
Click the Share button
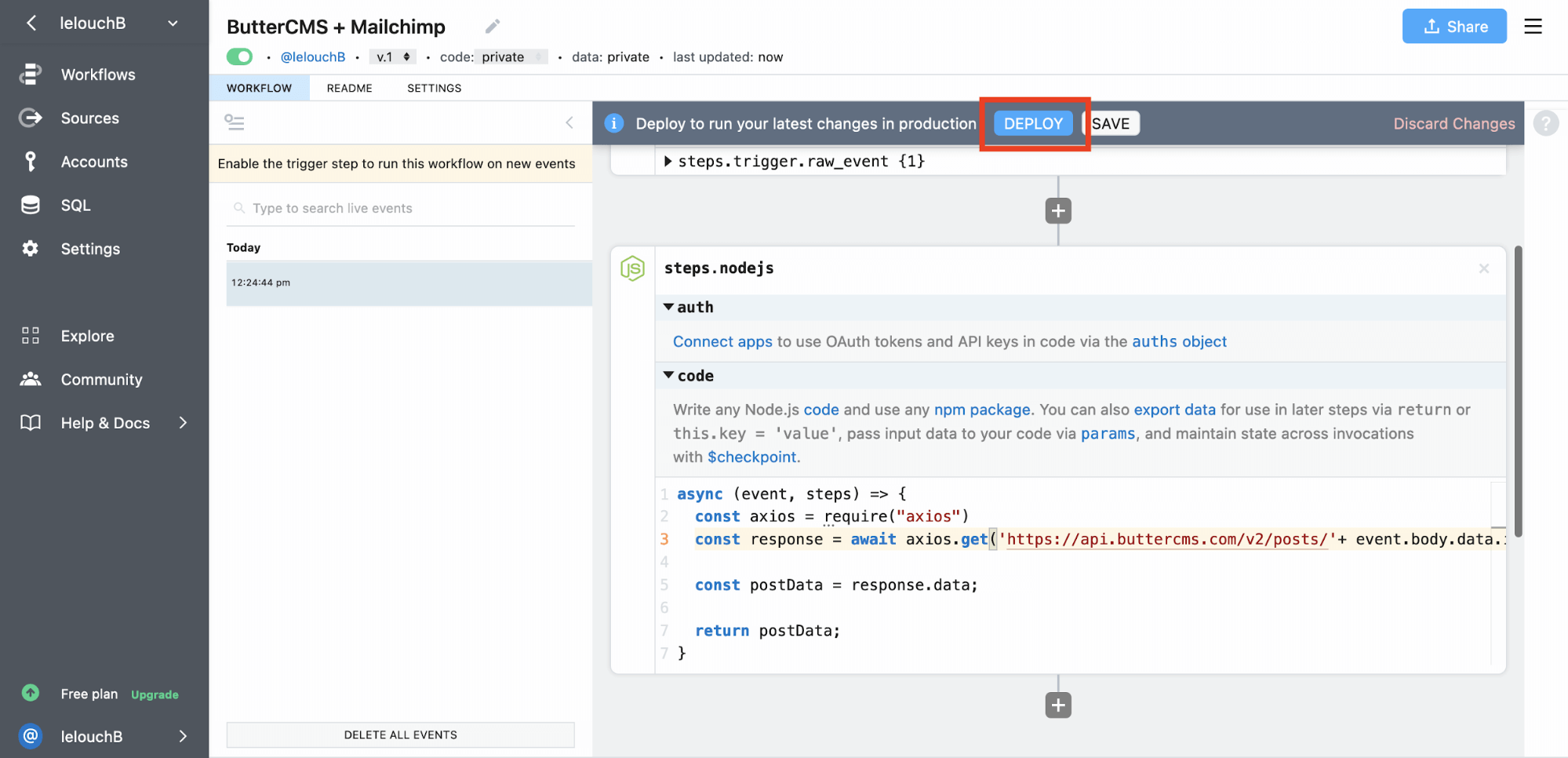pyautogui.click(x=1454, y=27)
